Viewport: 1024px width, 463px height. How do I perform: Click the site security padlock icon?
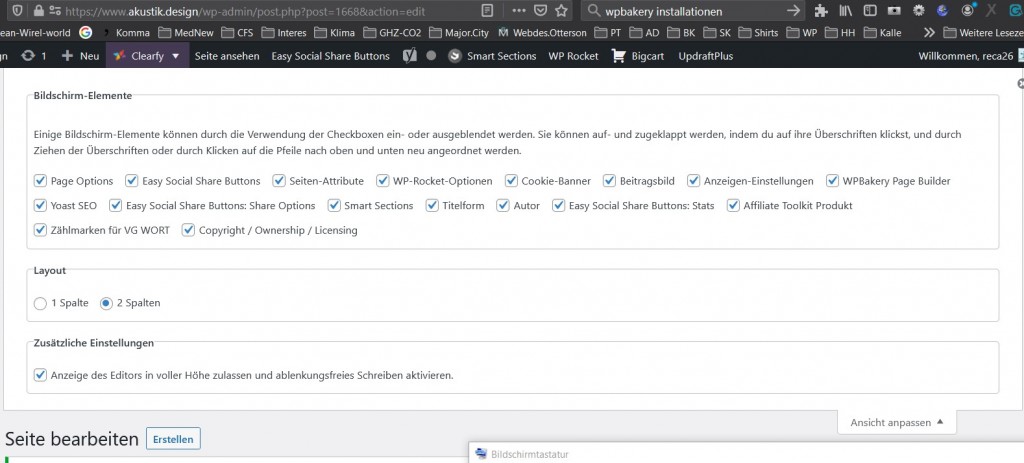tap(38, 10)
